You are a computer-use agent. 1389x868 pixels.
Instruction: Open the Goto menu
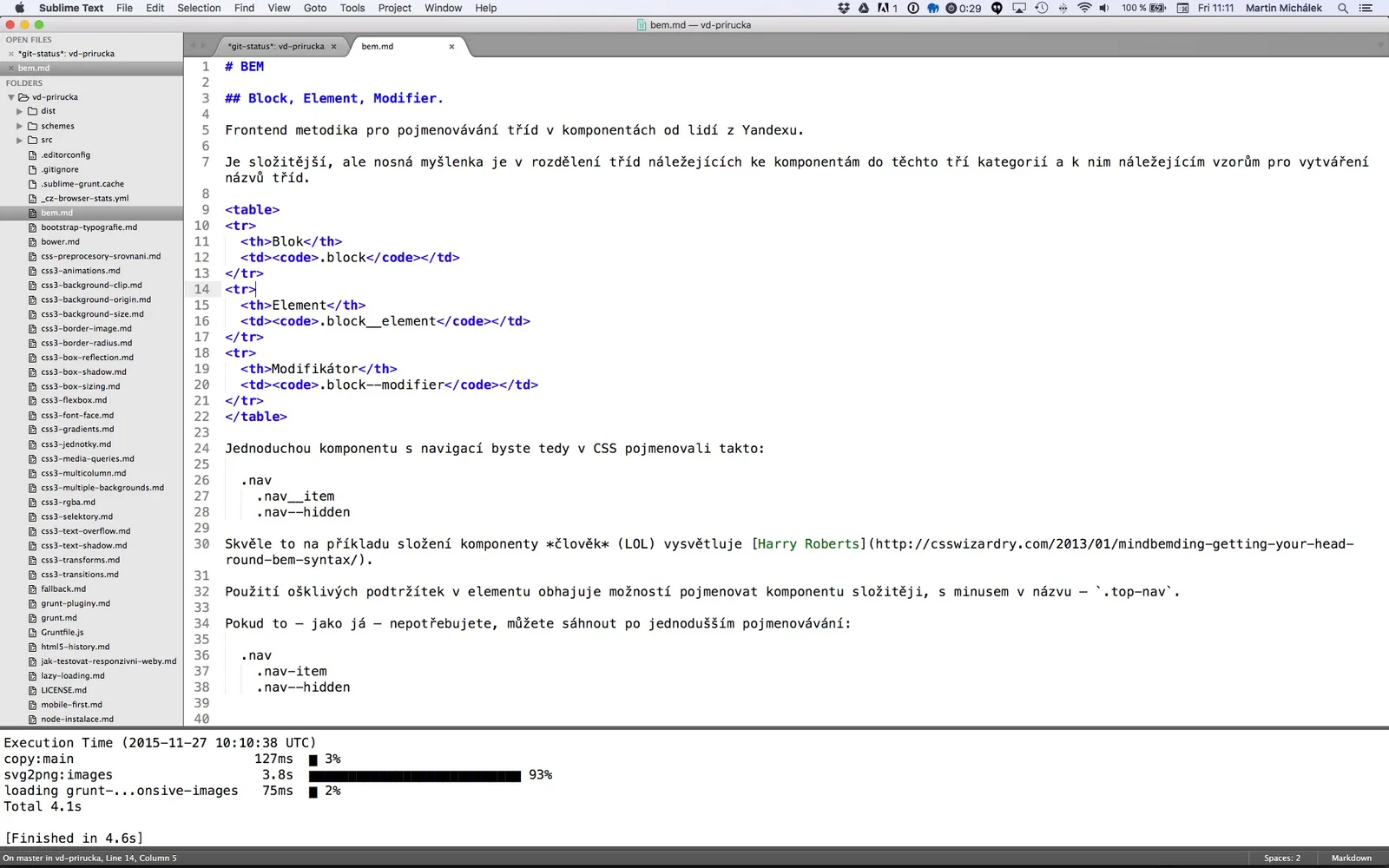pyautogui.click(x=314, y=8)
